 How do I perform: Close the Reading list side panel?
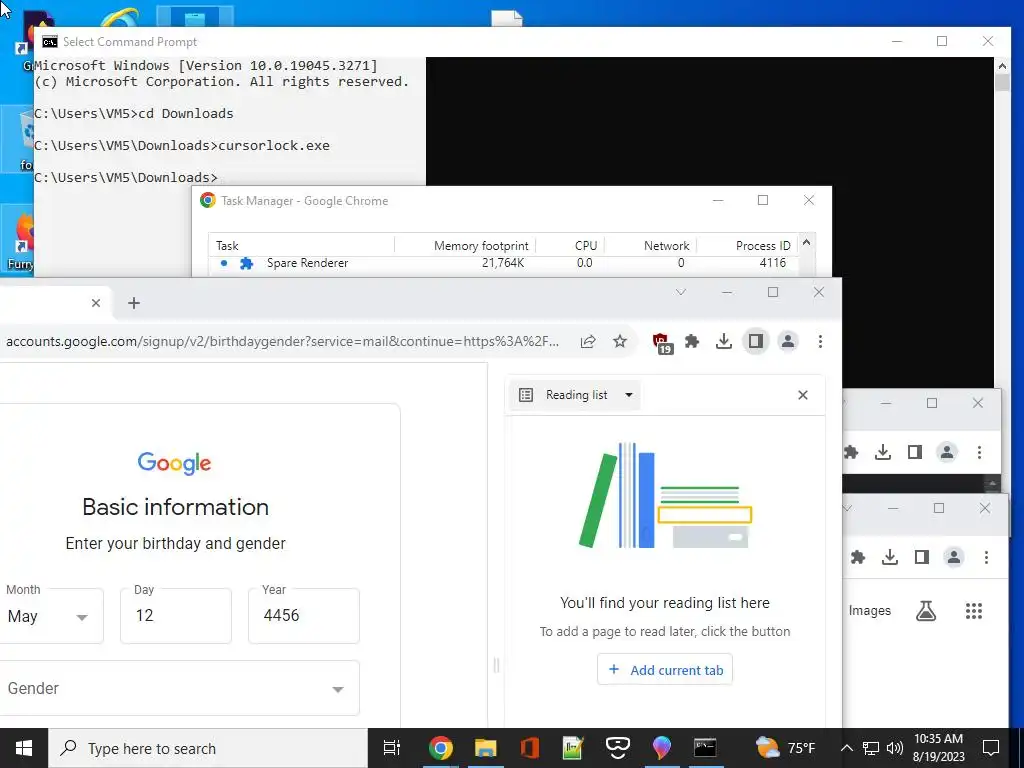(x=803, y=395)
